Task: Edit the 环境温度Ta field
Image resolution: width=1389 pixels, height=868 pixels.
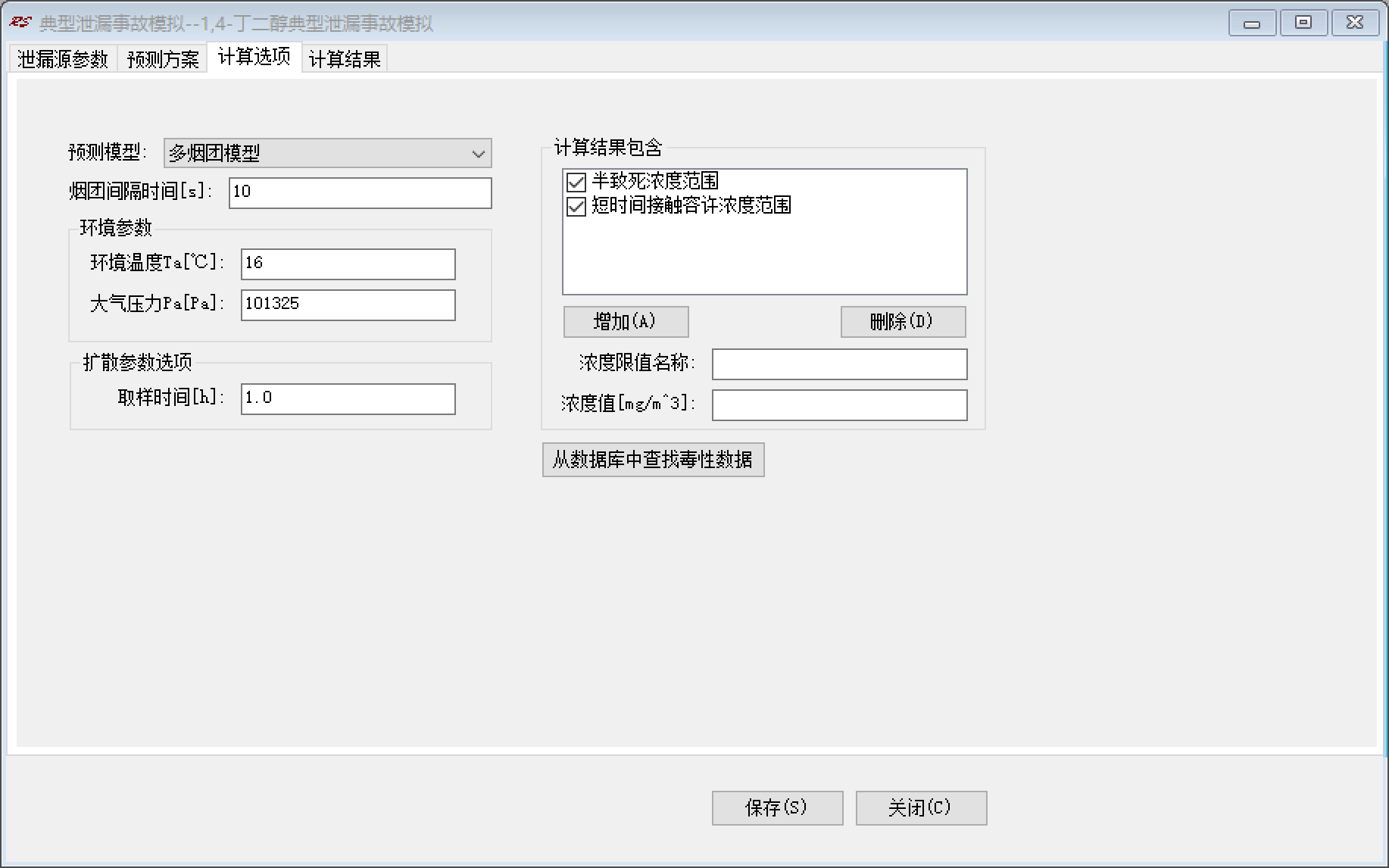Action: point(348,264)
